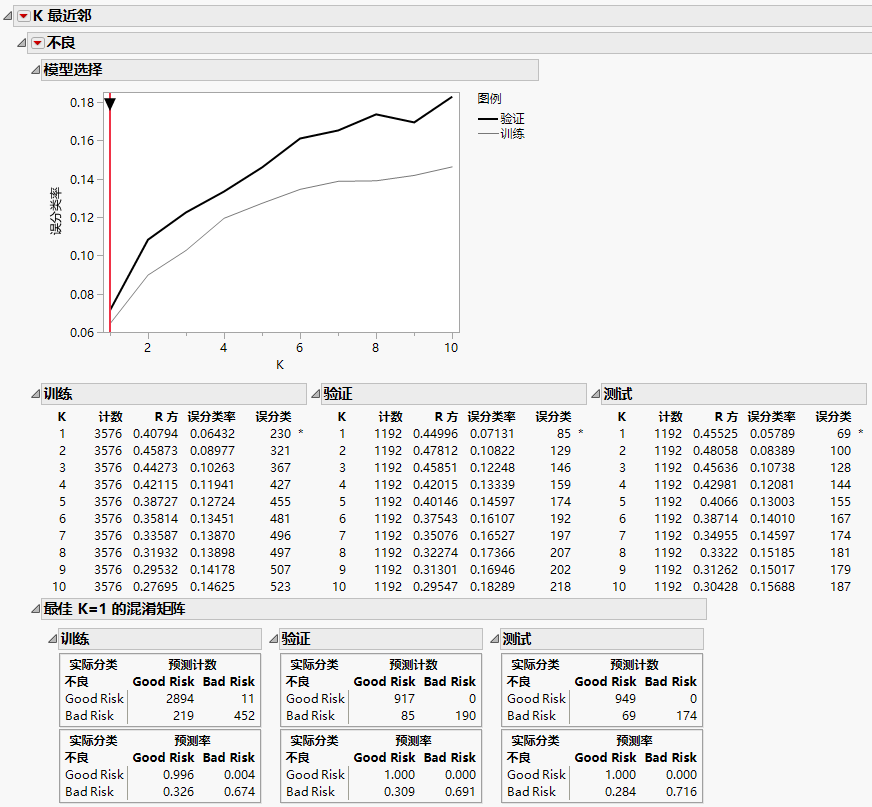Click the 验证 thick line legend swatch
This screenshot has height=807, width=872.
(x=488, y=119)
